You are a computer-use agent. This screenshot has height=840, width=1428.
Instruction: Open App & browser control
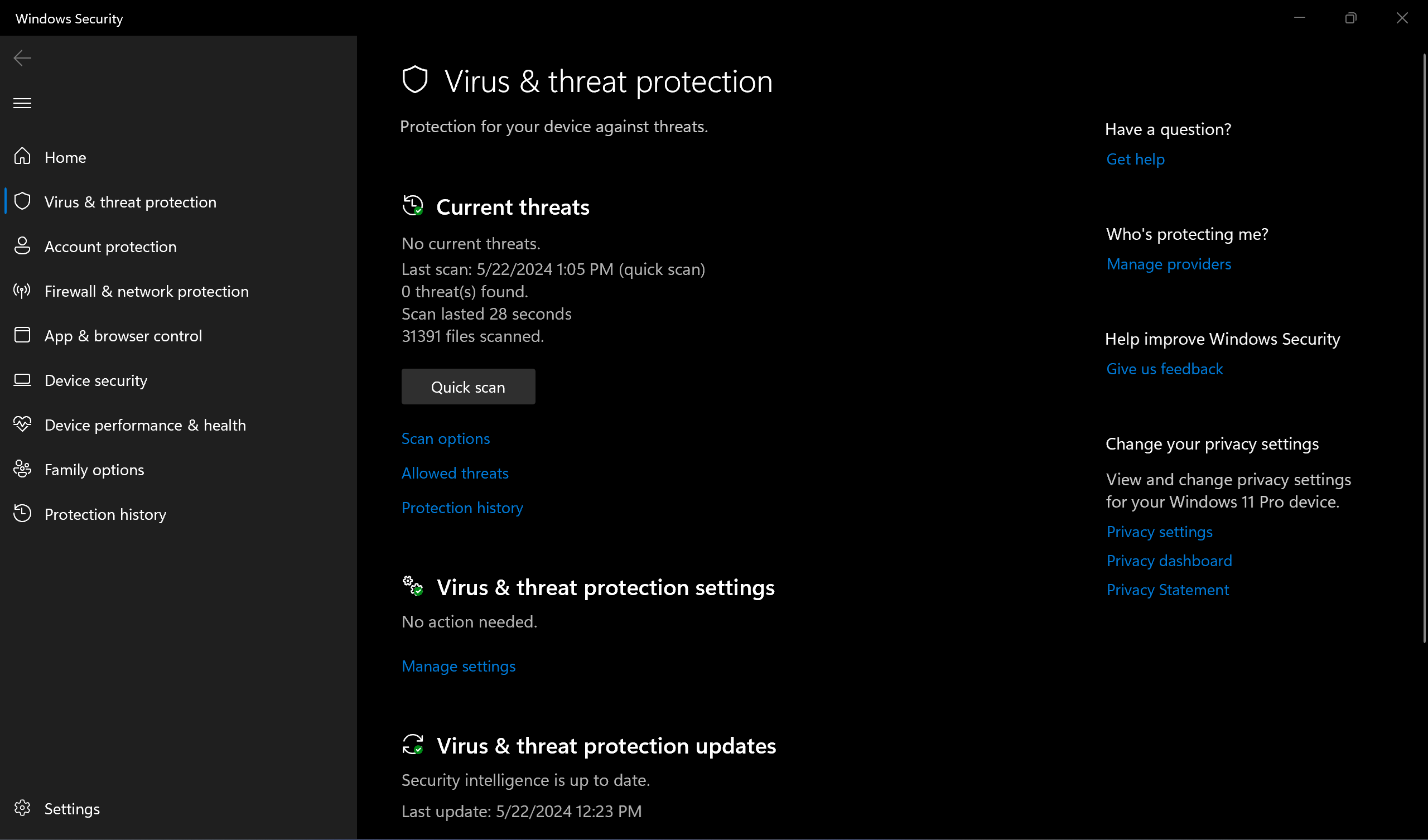coord(123,336)
